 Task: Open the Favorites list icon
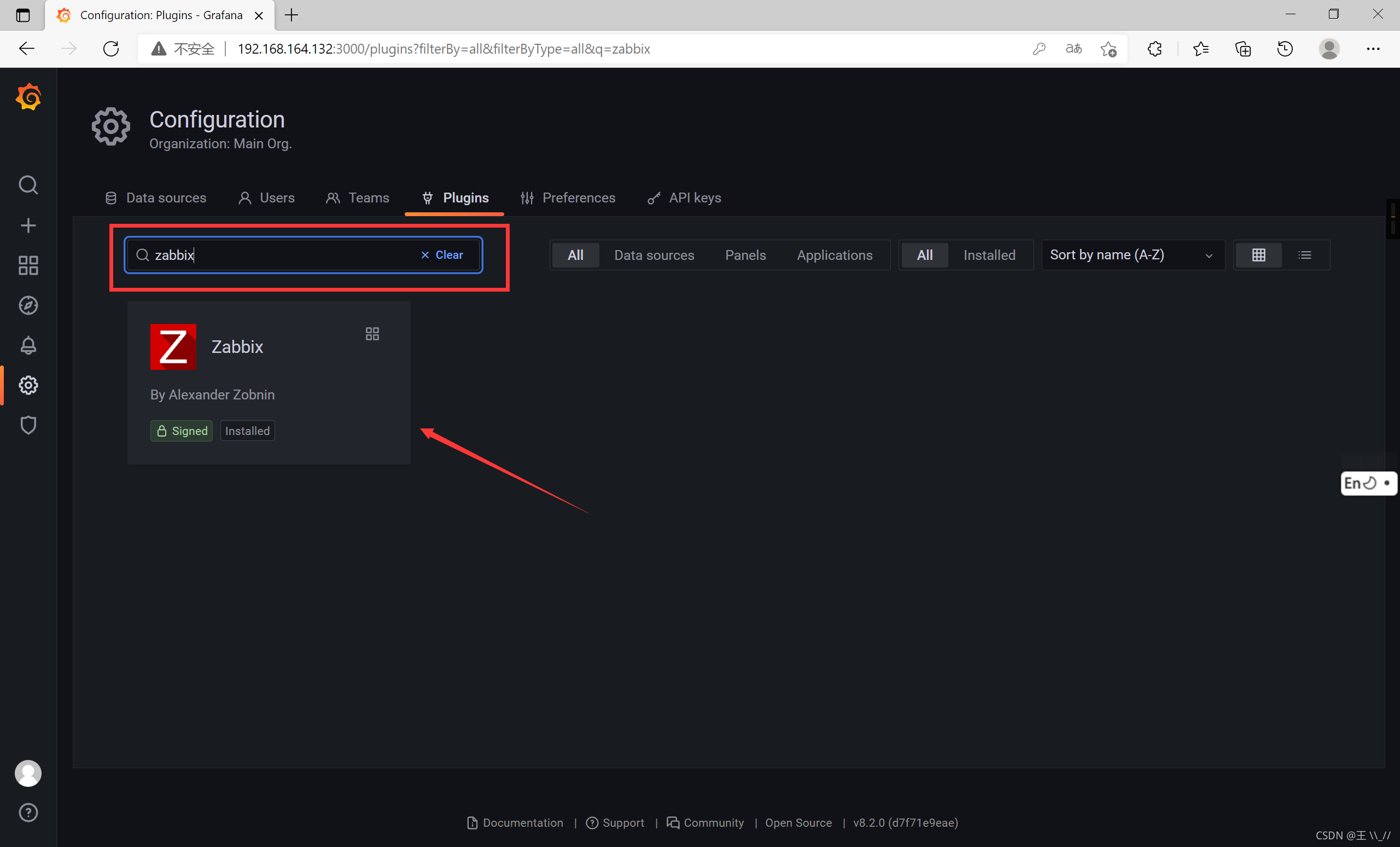point(1200,49)
